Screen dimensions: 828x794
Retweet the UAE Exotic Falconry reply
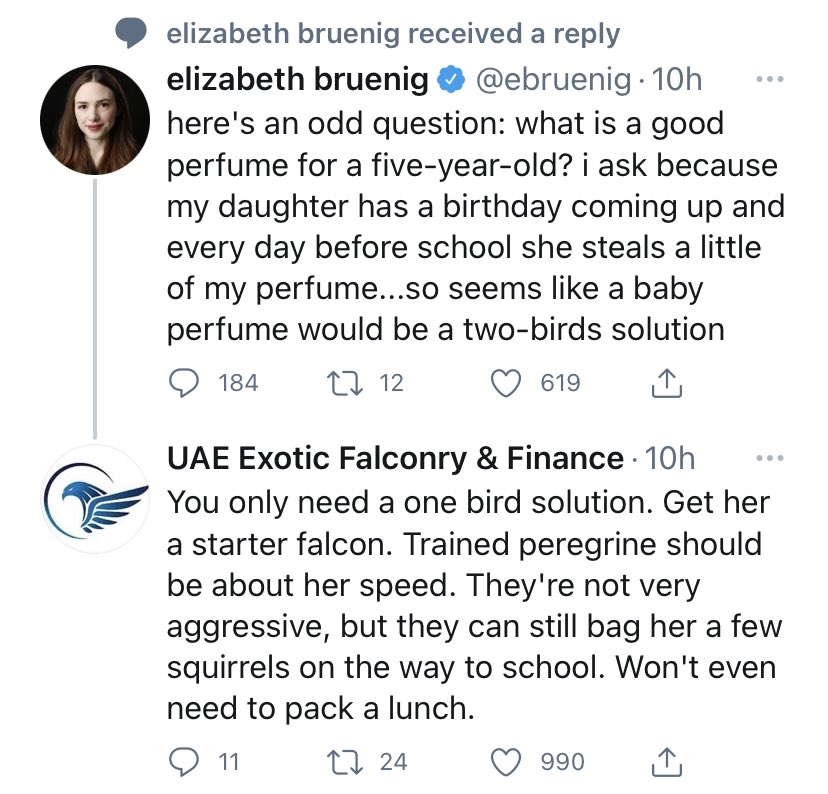tap(345, 762)
